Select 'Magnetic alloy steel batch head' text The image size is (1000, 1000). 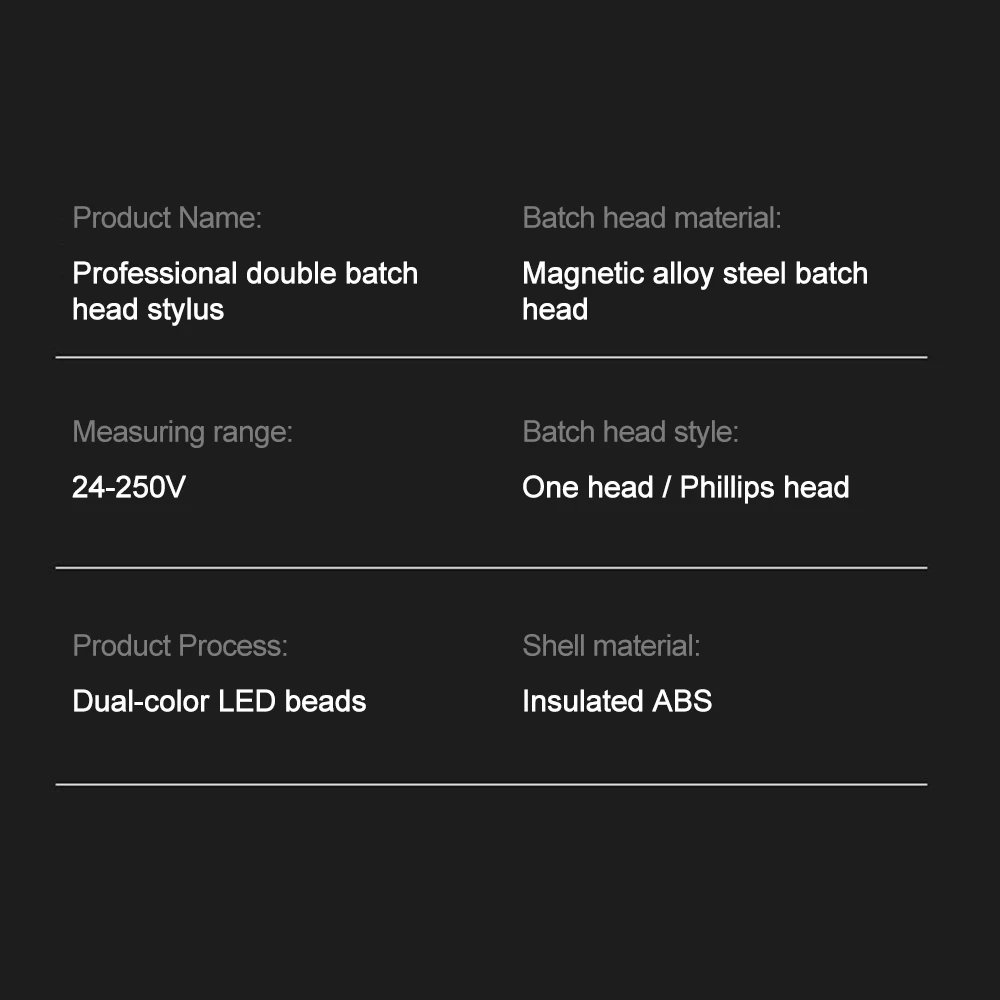tap(695, 291)
